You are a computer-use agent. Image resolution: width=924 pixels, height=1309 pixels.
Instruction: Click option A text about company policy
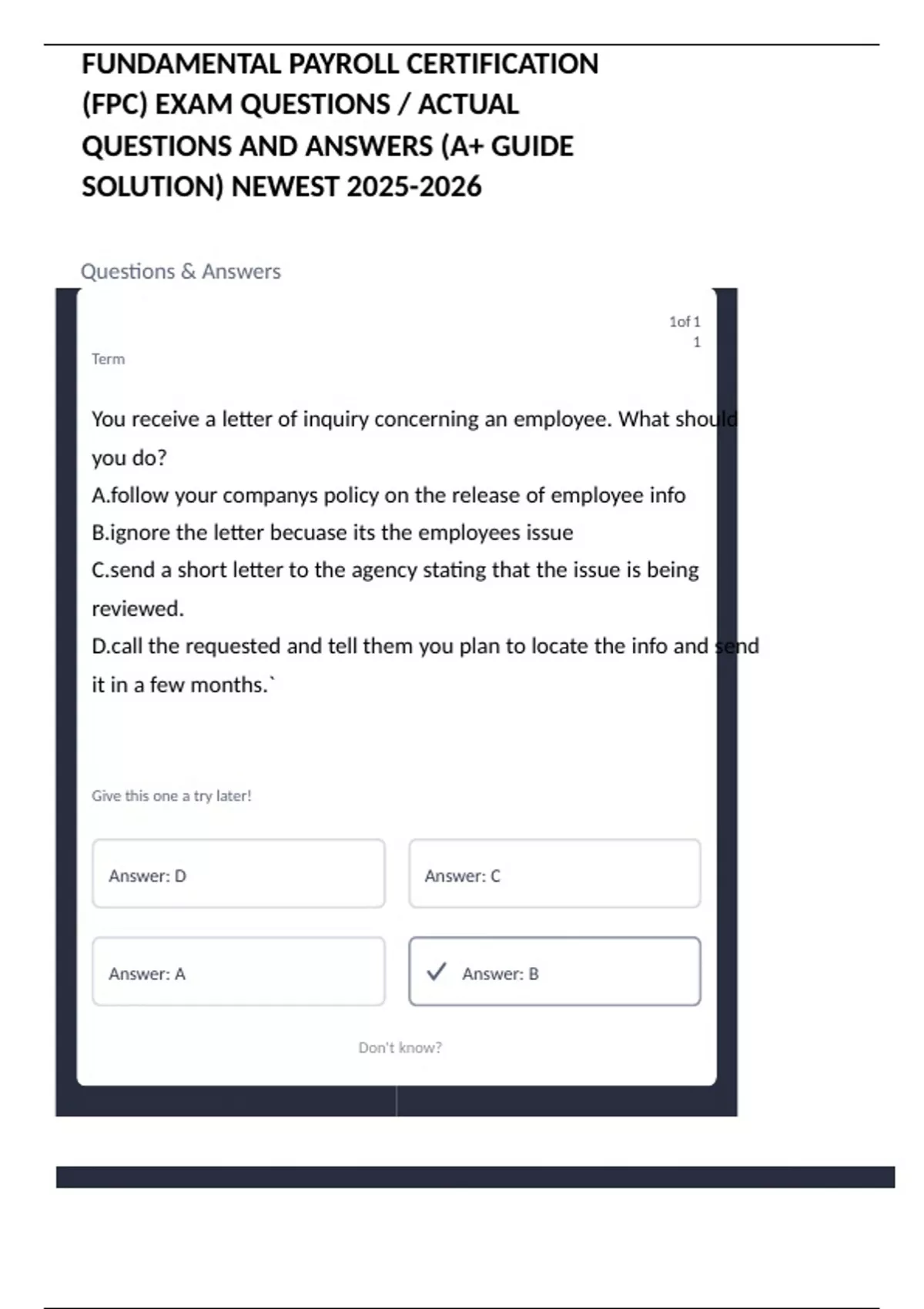388,495
